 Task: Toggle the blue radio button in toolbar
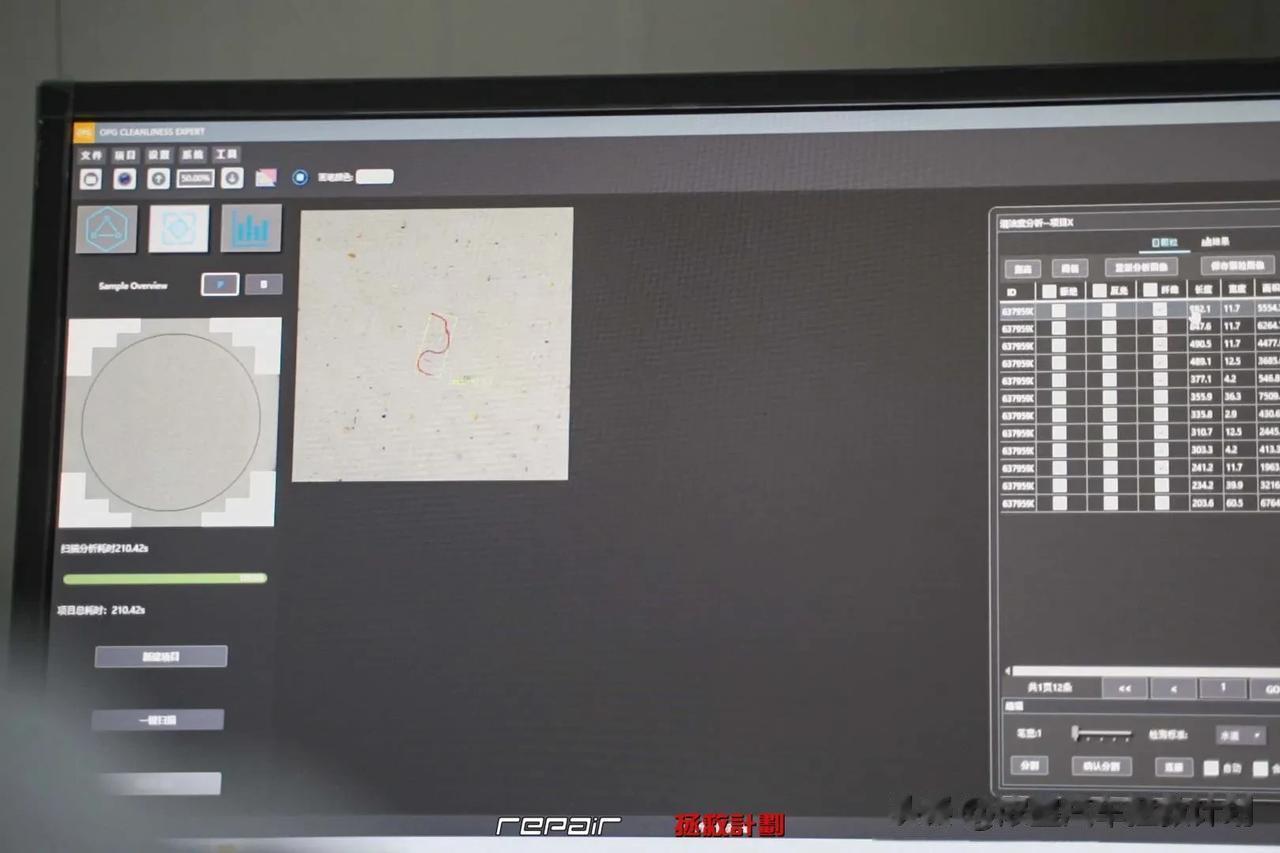tap(300, 177)
